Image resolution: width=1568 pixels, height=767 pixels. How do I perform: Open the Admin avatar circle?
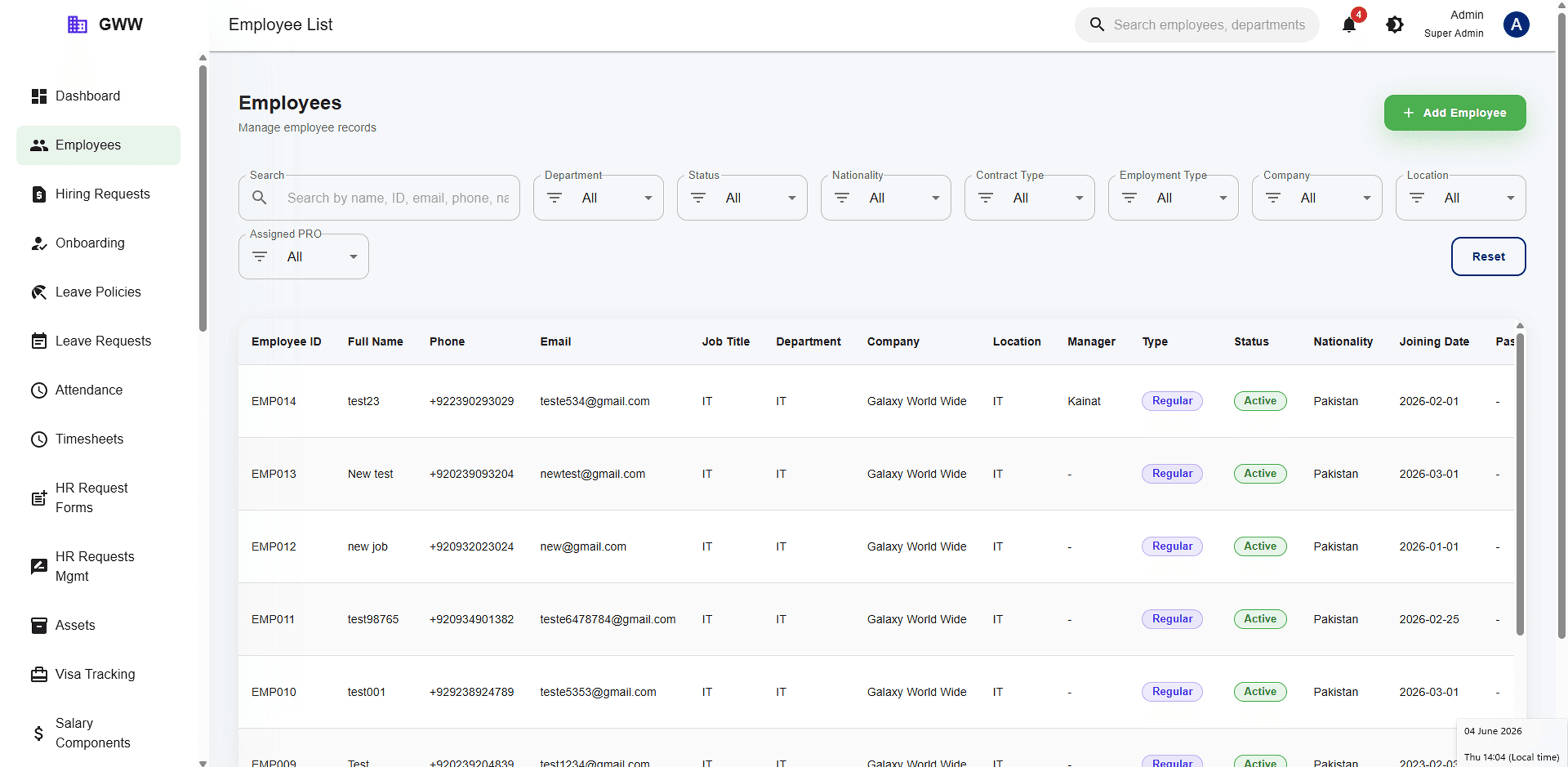pyautogui.click(x=1516, y=25)
